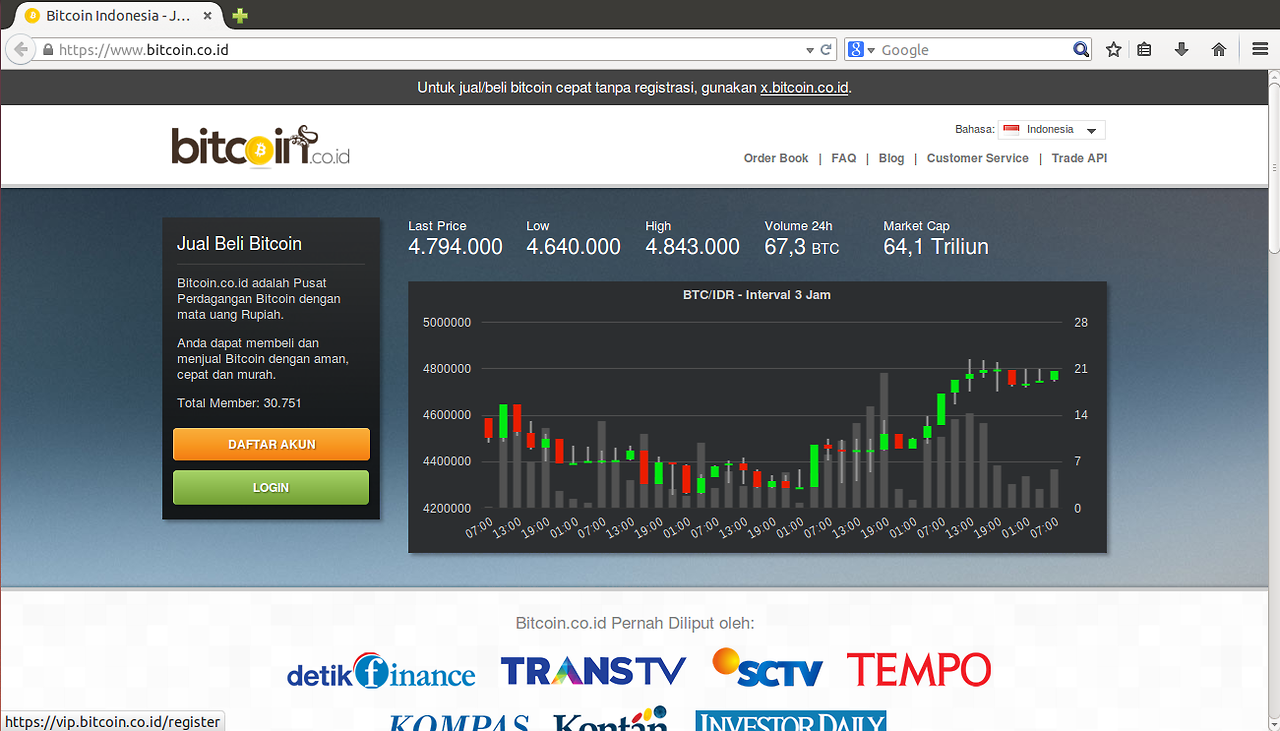Click the TEMPO logo
The image size is (1280, 731).
919,670
